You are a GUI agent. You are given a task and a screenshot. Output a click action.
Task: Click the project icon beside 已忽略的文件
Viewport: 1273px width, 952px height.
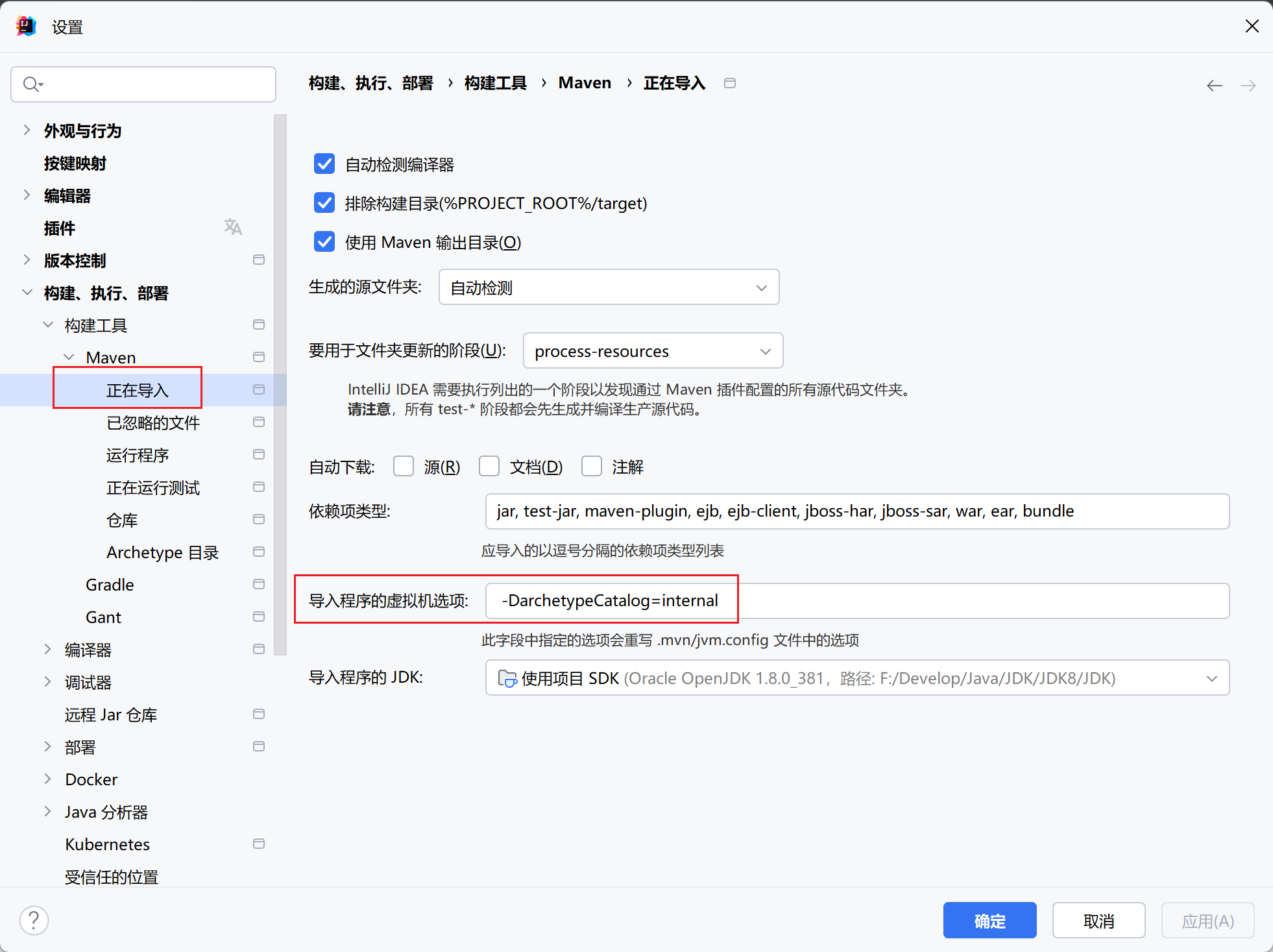pyautogui.click(x=259, y=422)
